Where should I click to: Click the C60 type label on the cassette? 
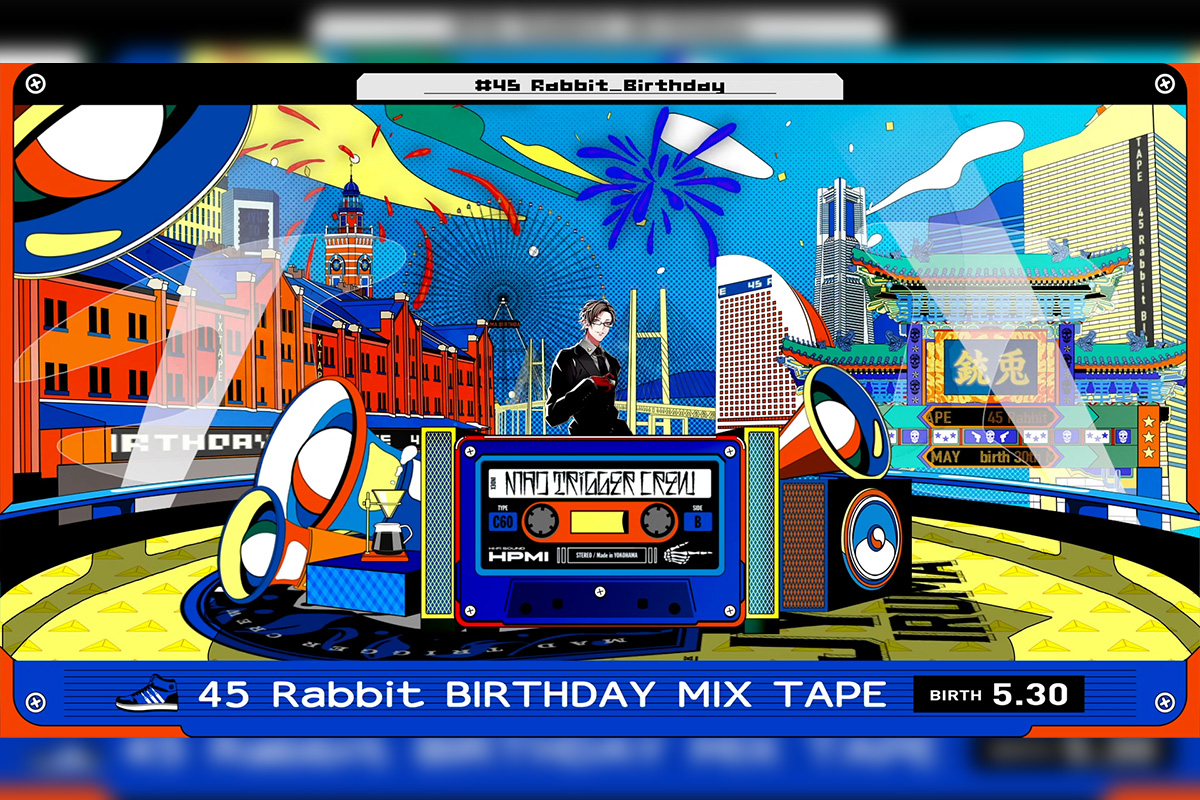502,521
